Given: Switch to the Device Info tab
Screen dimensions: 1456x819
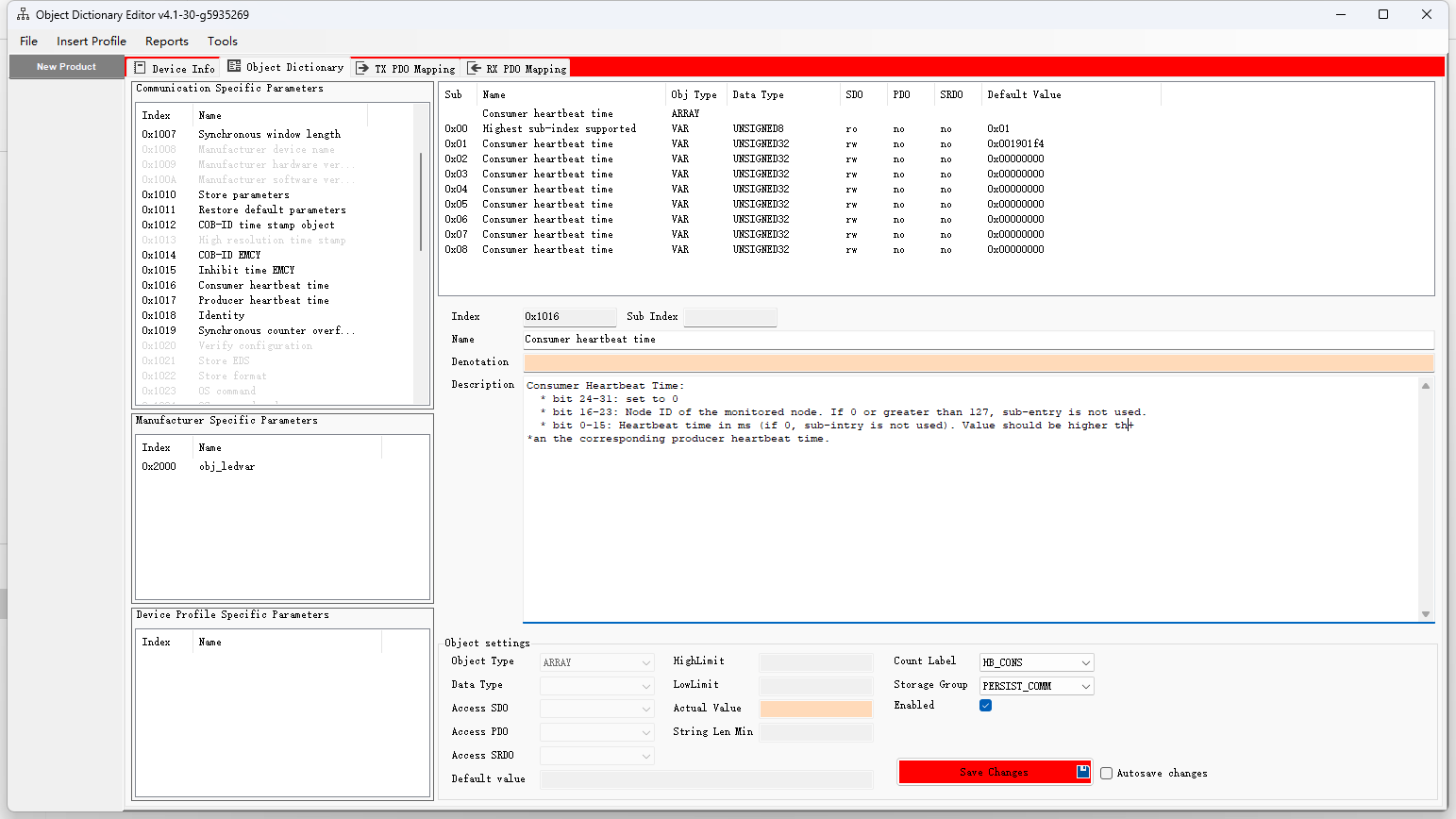Looking at the screenshot, I should [x=175, y=68].
